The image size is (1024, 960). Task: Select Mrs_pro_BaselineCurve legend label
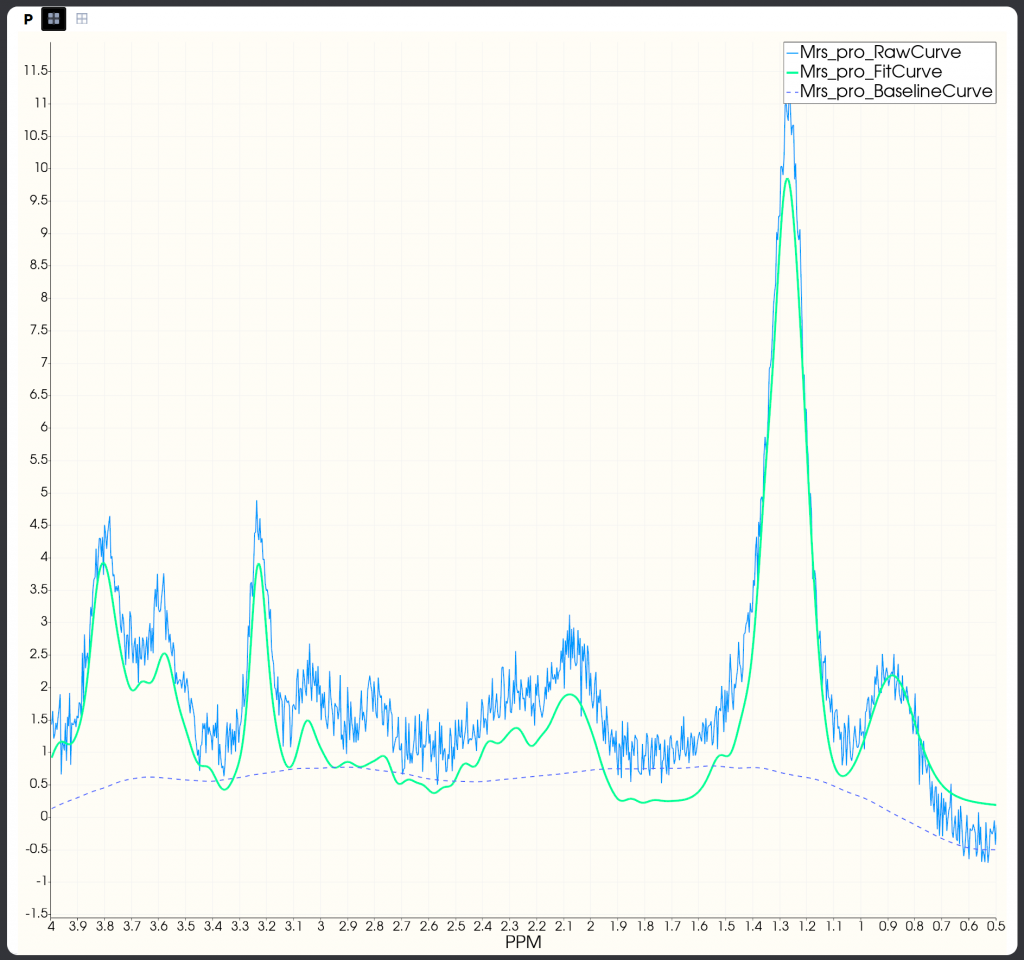(896, 92)
